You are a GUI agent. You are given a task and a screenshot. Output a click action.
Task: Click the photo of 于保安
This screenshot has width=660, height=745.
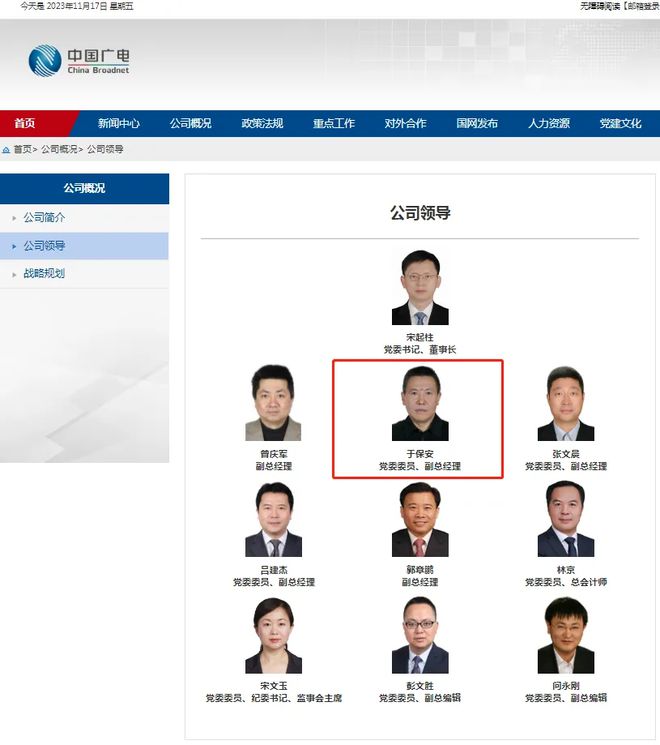pos(420,403)
